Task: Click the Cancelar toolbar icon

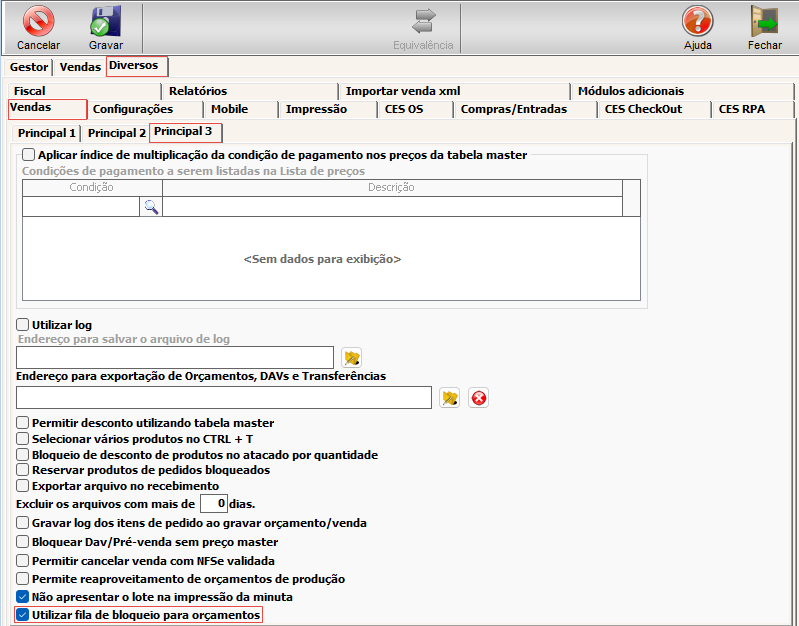Action: pos(38,21)
